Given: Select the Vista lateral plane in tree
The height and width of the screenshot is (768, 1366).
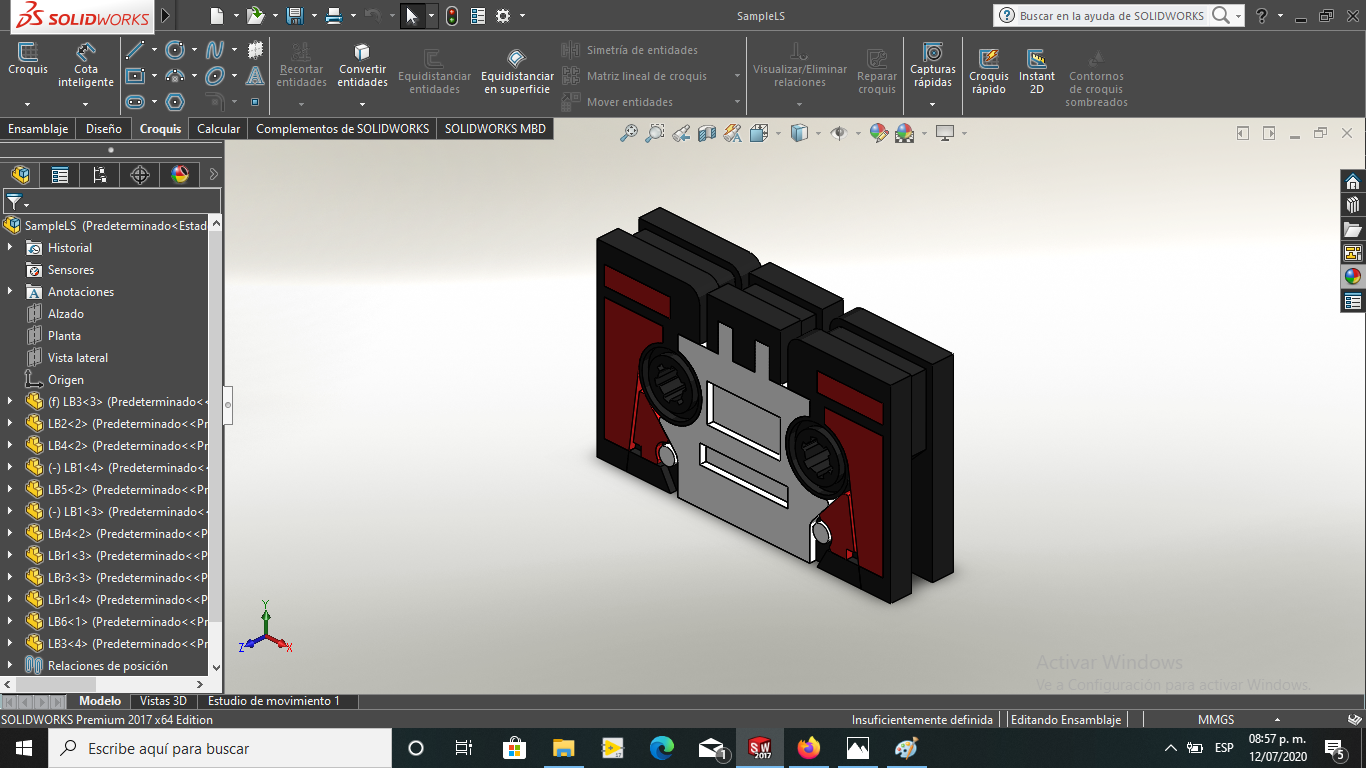Looking at the screenshot, I should click(x=77, y=358).
